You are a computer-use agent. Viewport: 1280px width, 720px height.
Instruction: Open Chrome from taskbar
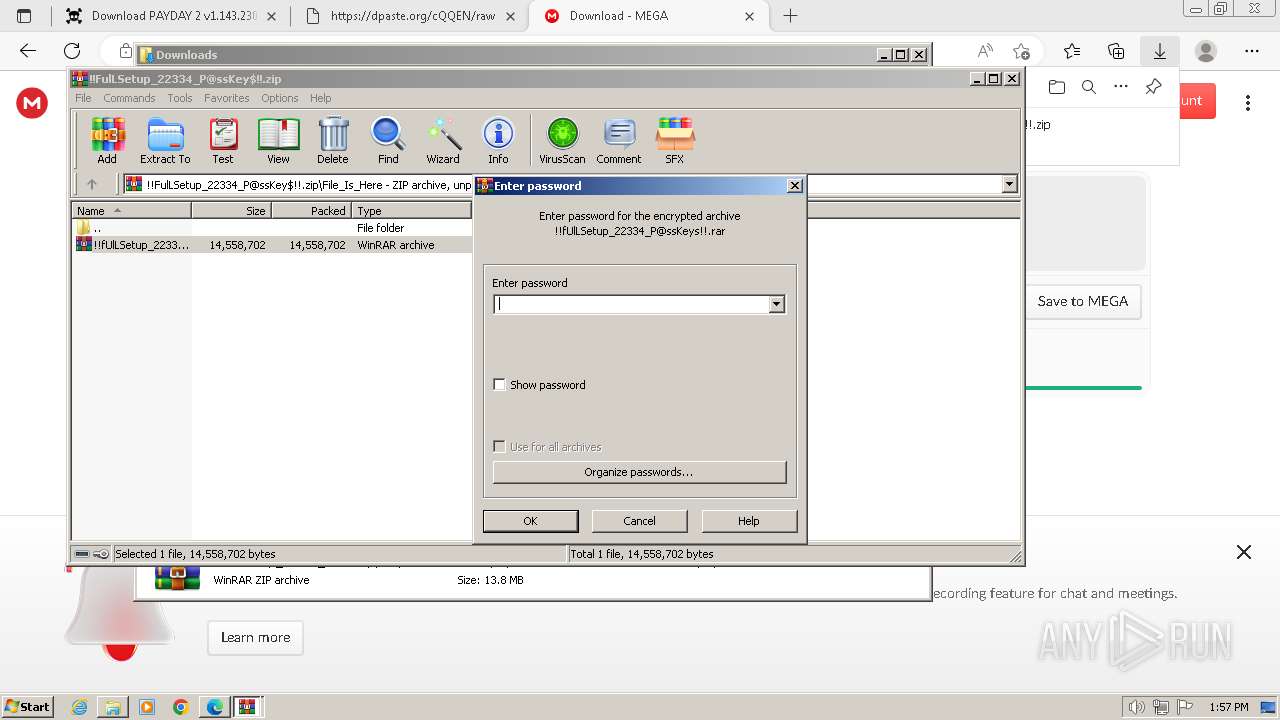click(x=181, y=707)
